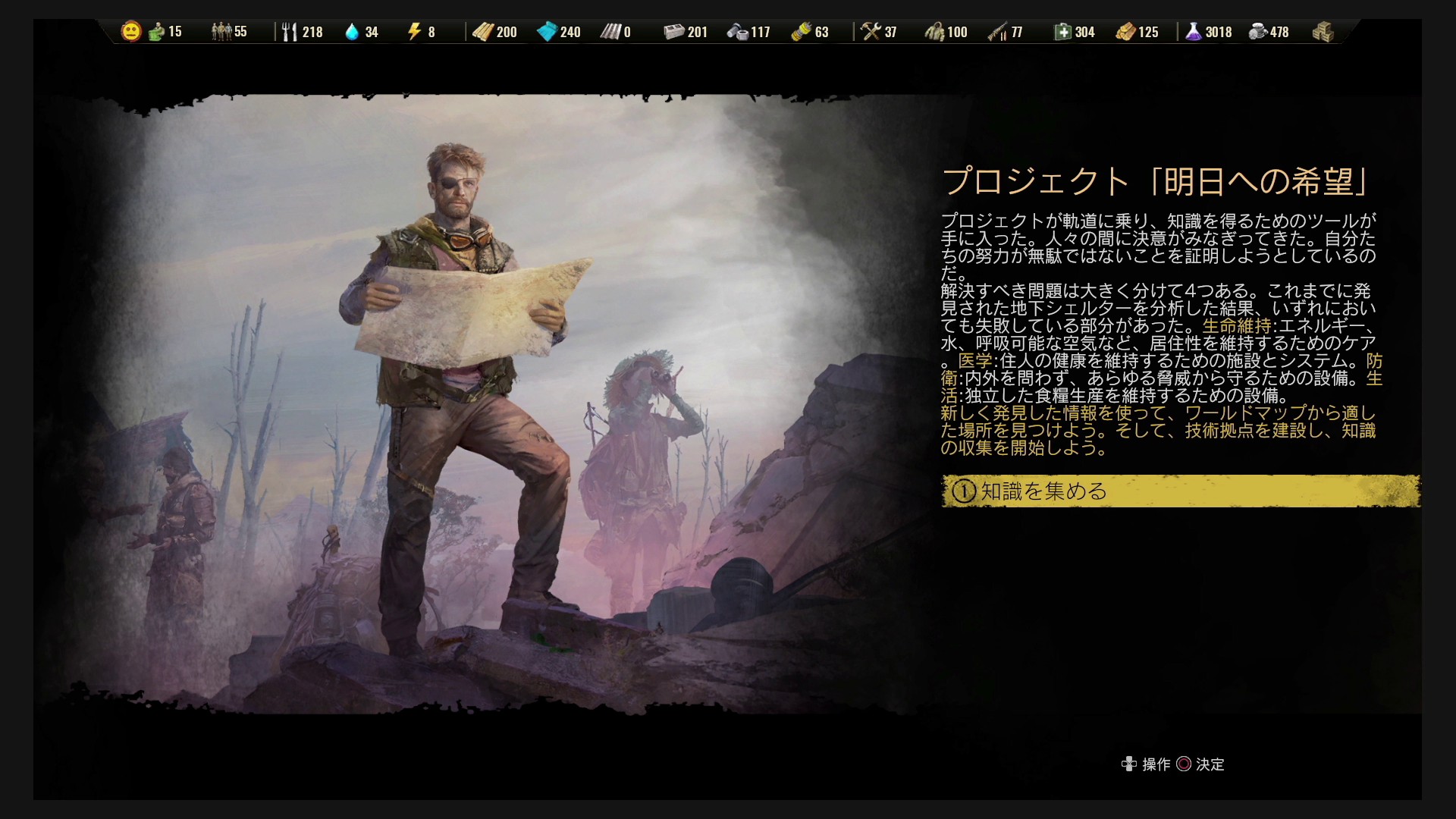The width and height of the screenshot is (1456, 819).
Task: Click the D-pad 操作 control hint icon
Action: [x=1129, y=764]
